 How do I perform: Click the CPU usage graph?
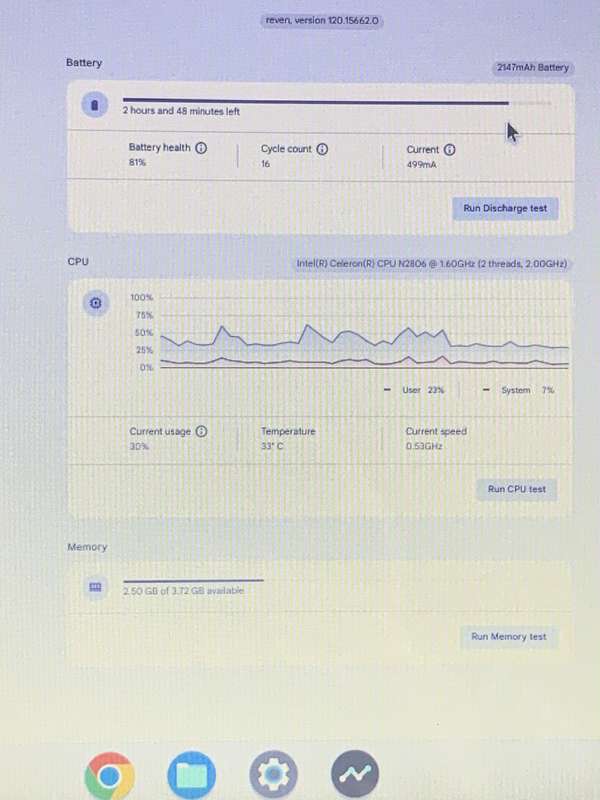click(364, 333)
